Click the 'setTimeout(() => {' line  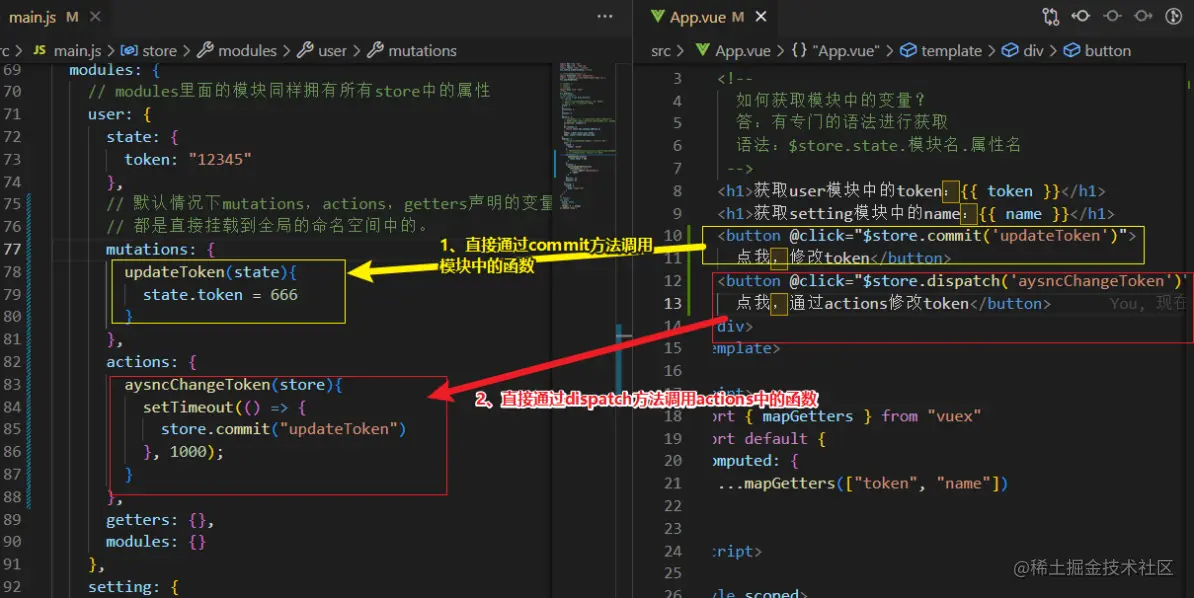tap(225, 407)
